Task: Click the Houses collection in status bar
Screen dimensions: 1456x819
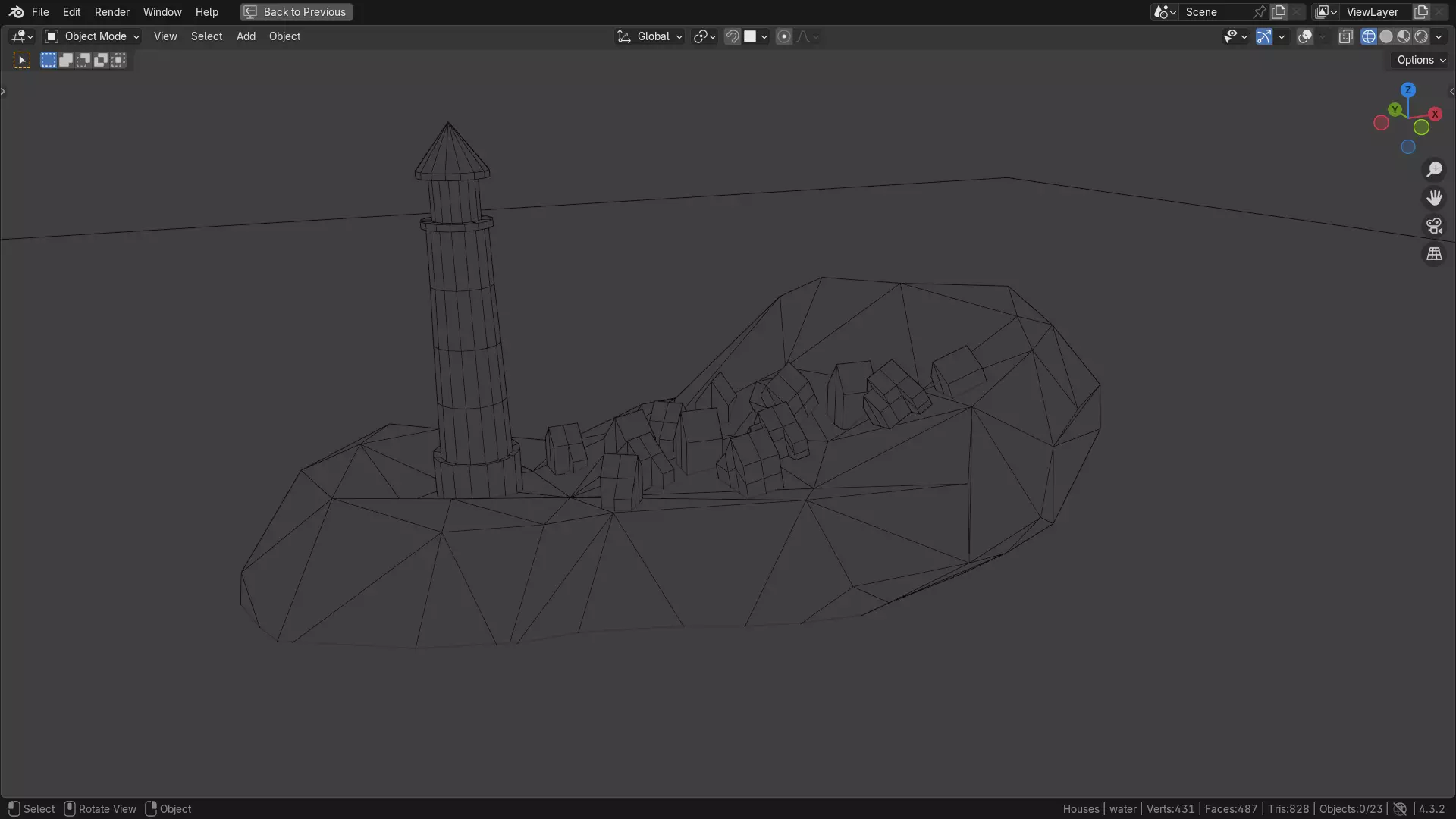Action: tap(1081, 809)
